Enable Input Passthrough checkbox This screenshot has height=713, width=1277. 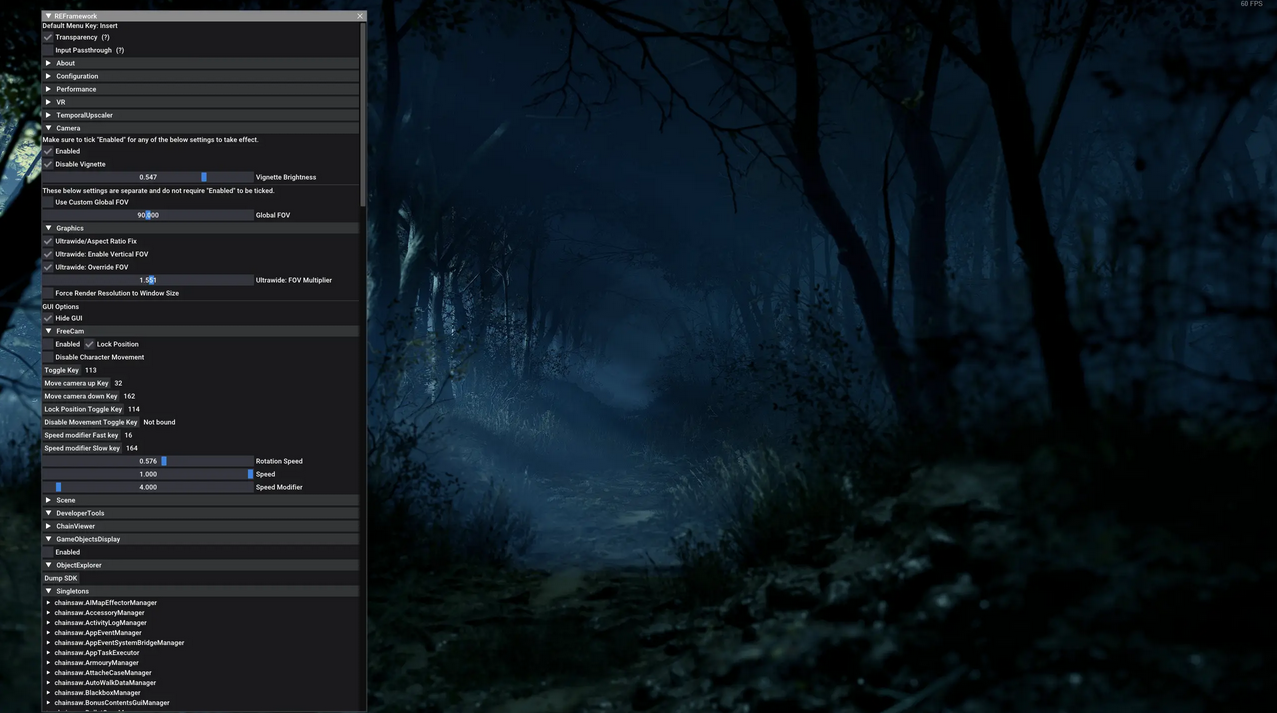tap(48, 50)
